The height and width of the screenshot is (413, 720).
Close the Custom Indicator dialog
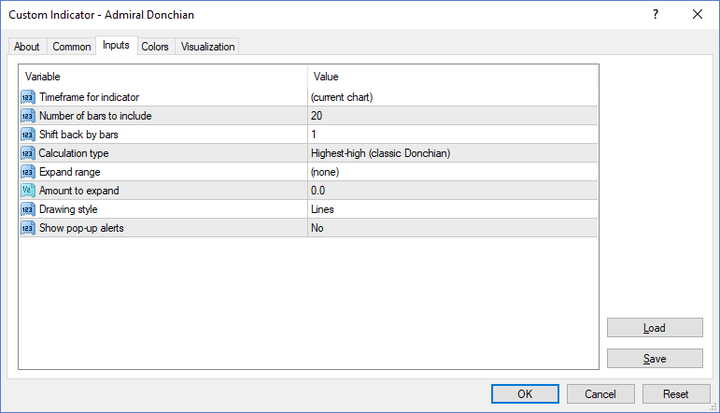click(697, 14)
